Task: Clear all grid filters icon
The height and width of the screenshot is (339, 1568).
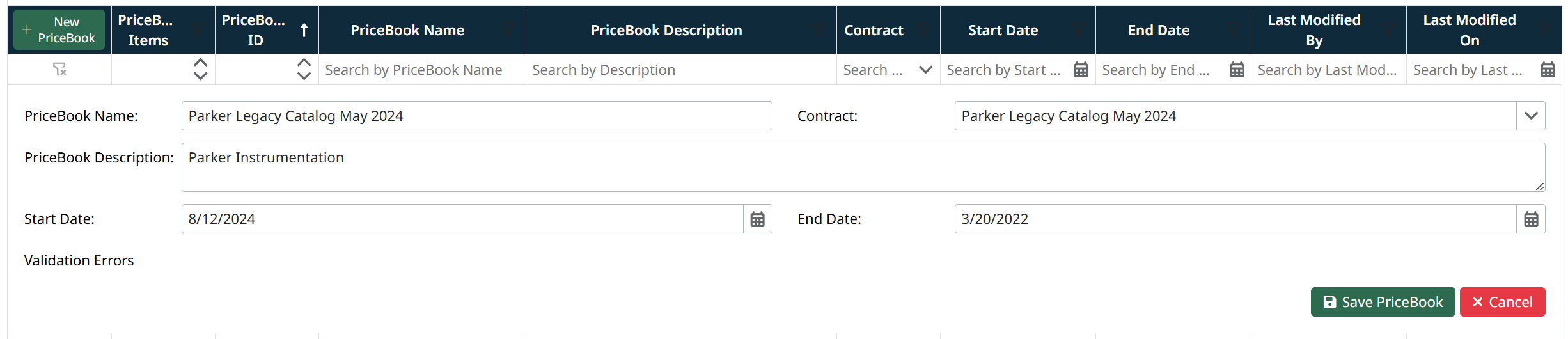Action: (x=59, y=69)
